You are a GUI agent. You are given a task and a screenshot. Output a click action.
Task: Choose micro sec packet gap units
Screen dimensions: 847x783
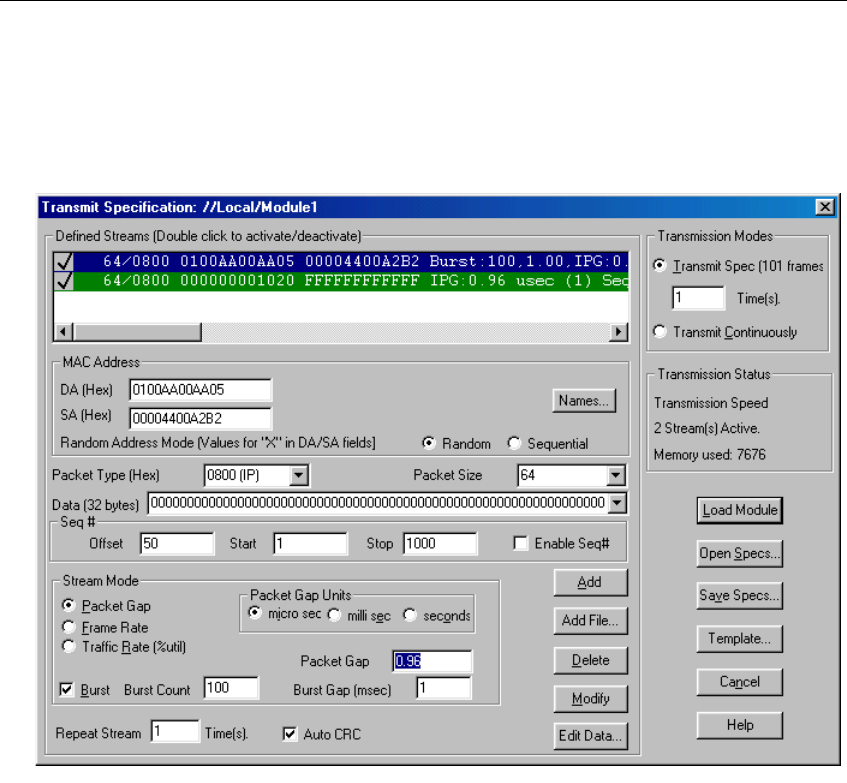(x=255, y=614)
